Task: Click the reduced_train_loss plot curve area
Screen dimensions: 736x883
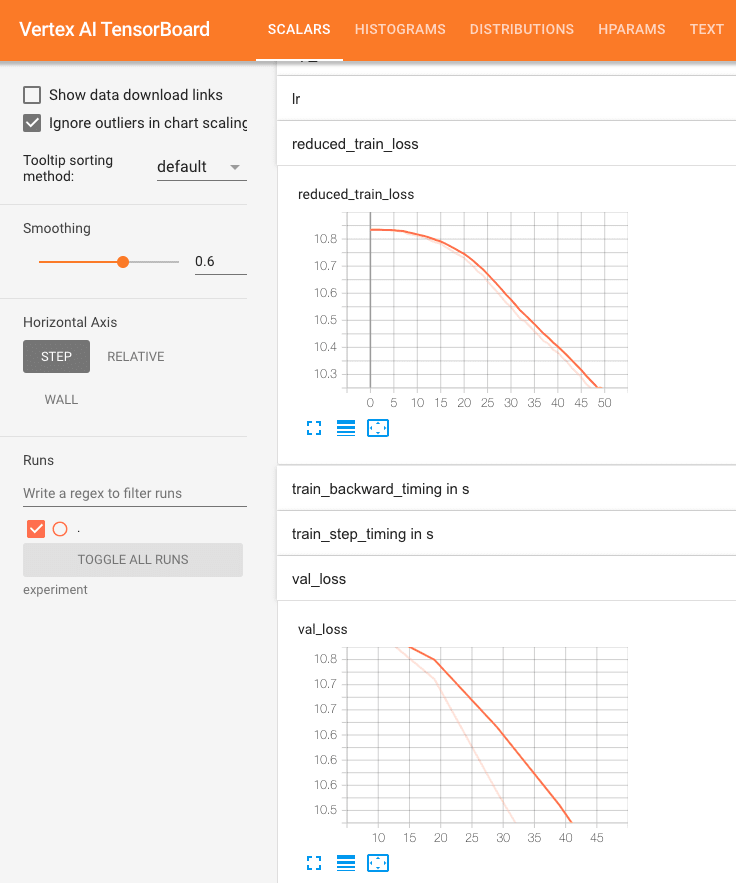Action: [x=487, y=300]
